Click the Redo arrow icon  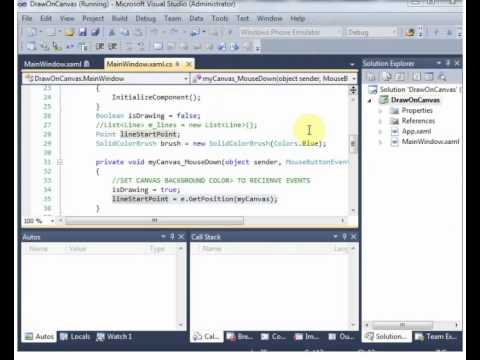point(174,32)
